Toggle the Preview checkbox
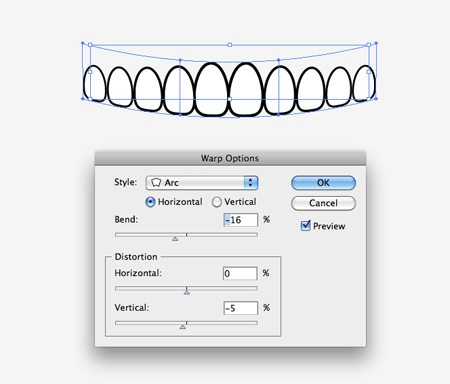Viewport: 450px width, 384px height. point(306,226)
